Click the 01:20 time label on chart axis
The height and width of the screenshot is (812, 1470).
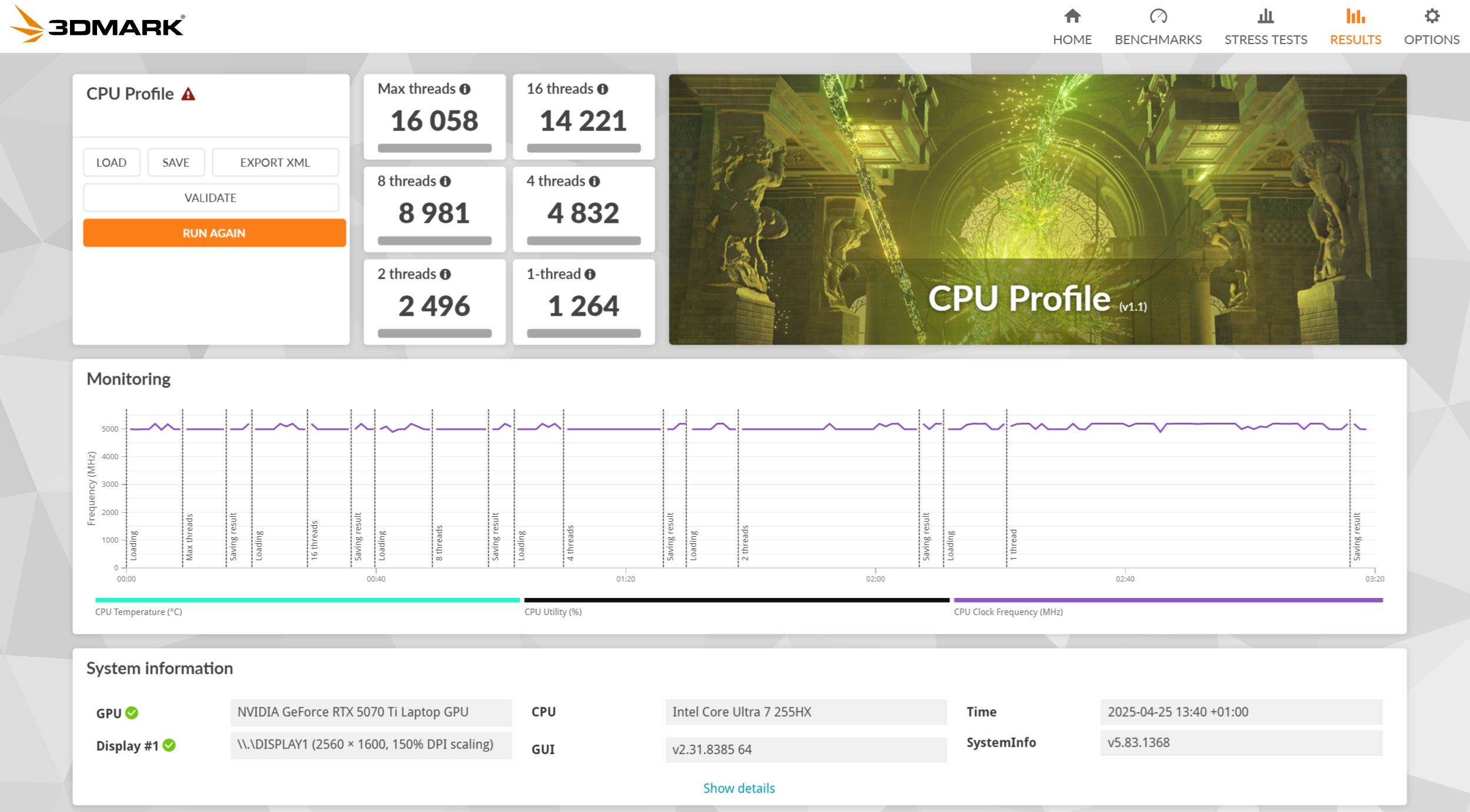click(x=625, y=579)
